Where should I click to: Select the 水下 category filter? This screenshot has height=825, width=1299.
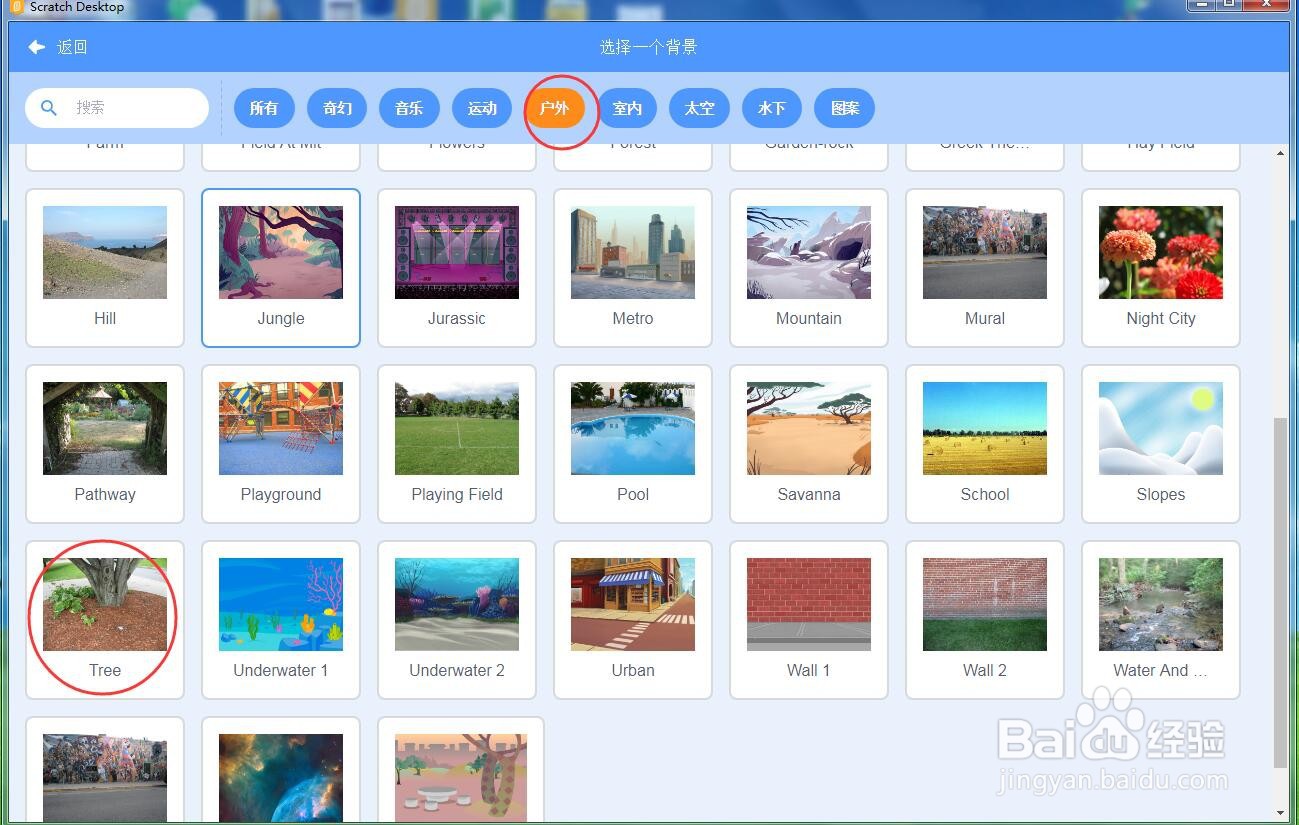[x=772, y=108]
